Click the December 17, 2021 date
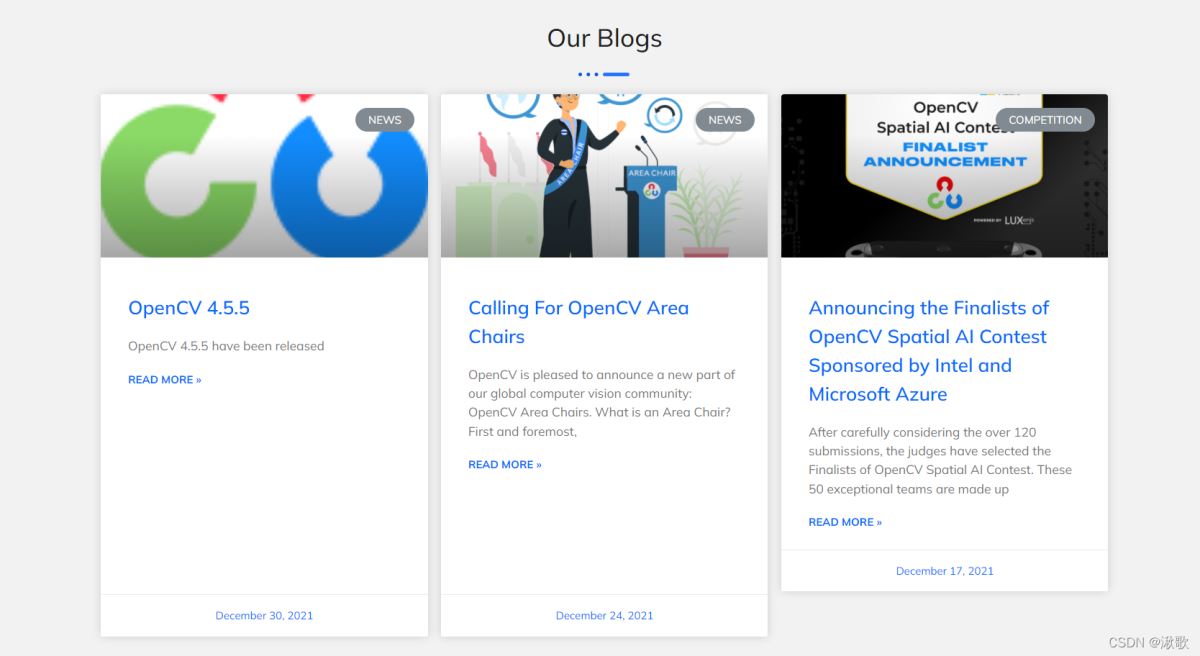The width and height of the screenshot is (1200, 656). click(944, 571)
